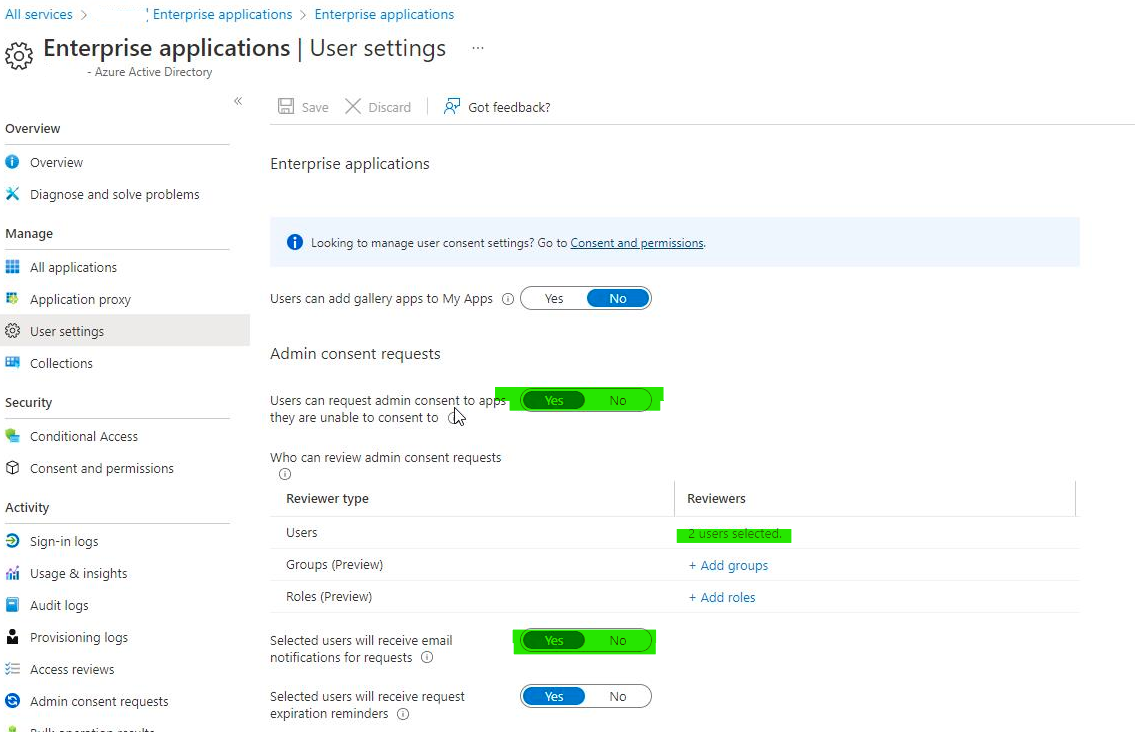Viewport: 1135px width, 732px height.
Task: Click the Collections icon
Action: (x=12, y=362)
